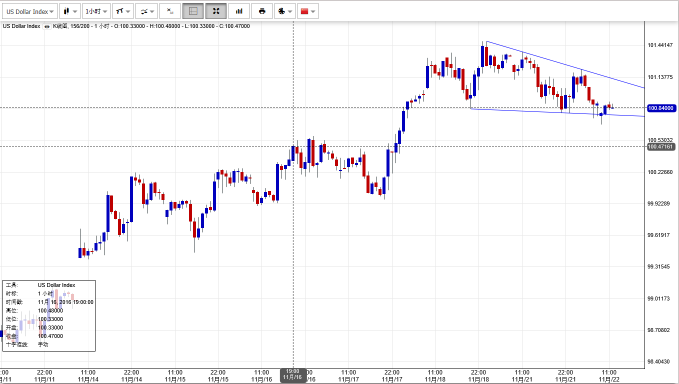Open the candlestick chart type dropdown
679x384 pixels.
69,11
